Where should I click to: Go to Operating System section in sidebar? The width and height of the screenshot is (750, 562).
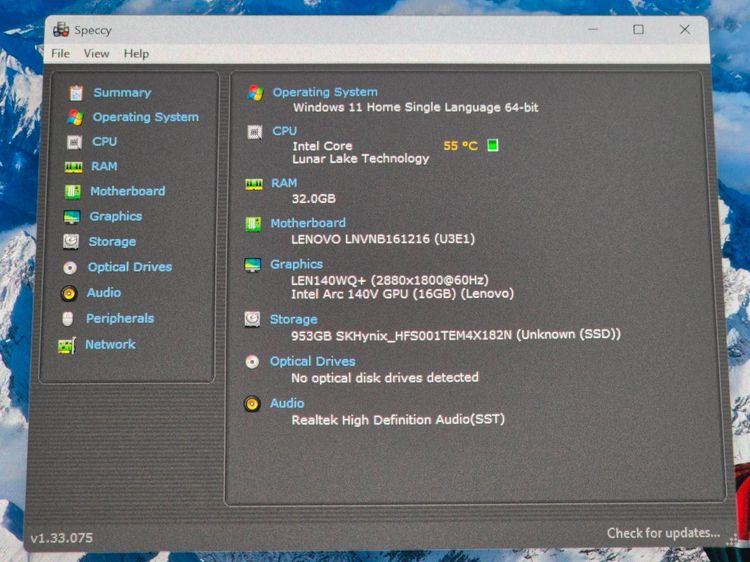pos(145,117)
